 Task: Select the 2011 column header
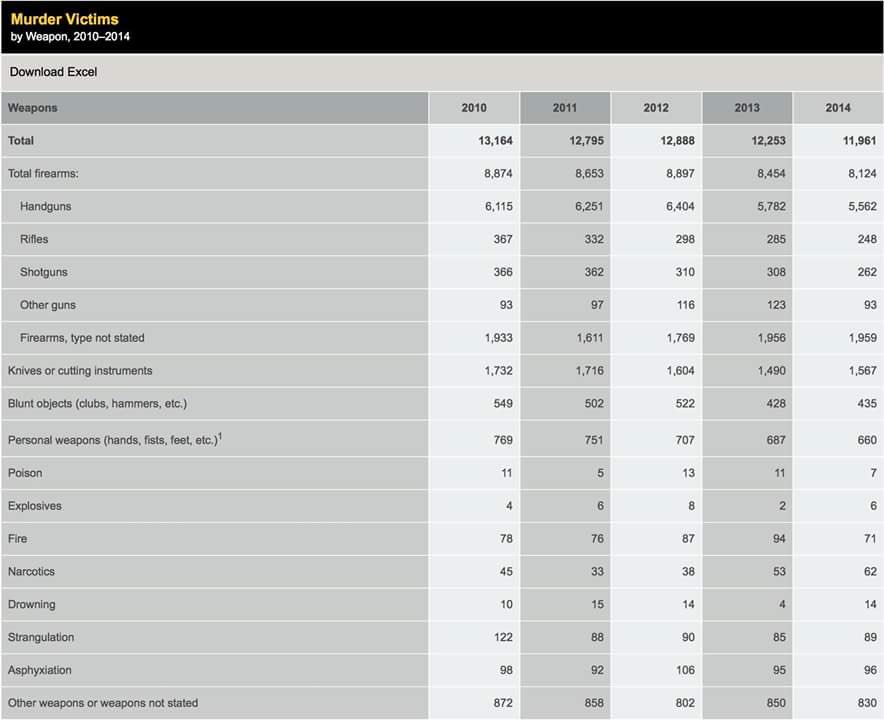point(565,108)
